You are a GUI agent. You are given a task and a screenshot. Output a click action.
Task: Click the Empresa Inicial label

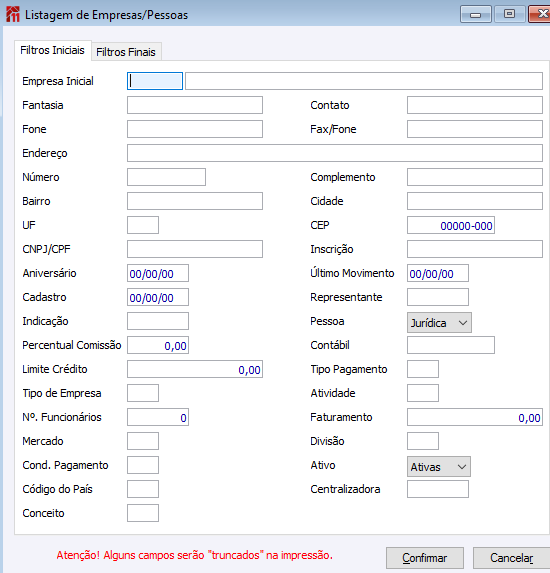tap(58, 81)
